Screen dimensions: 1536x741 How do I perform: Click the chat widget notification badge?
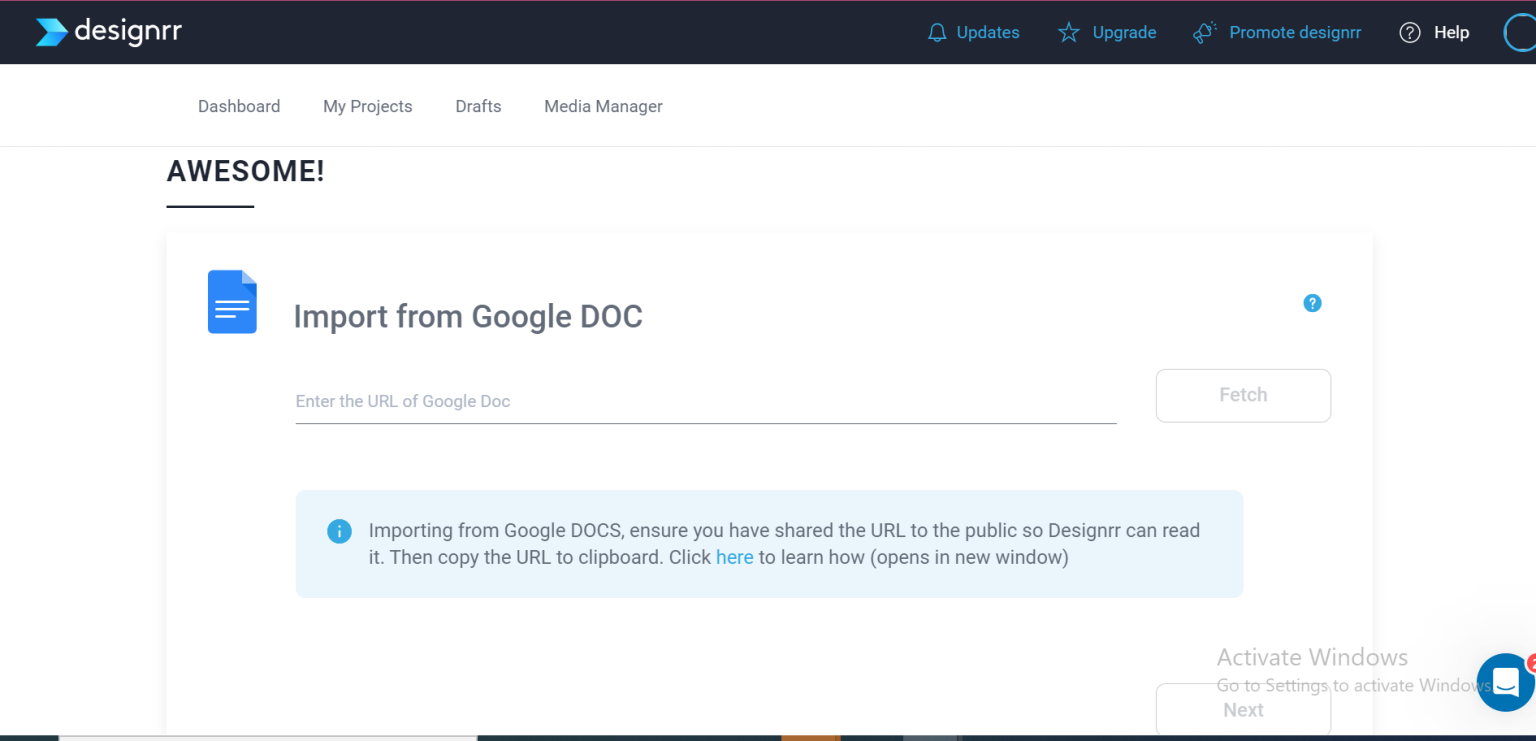coord(1532,661)
